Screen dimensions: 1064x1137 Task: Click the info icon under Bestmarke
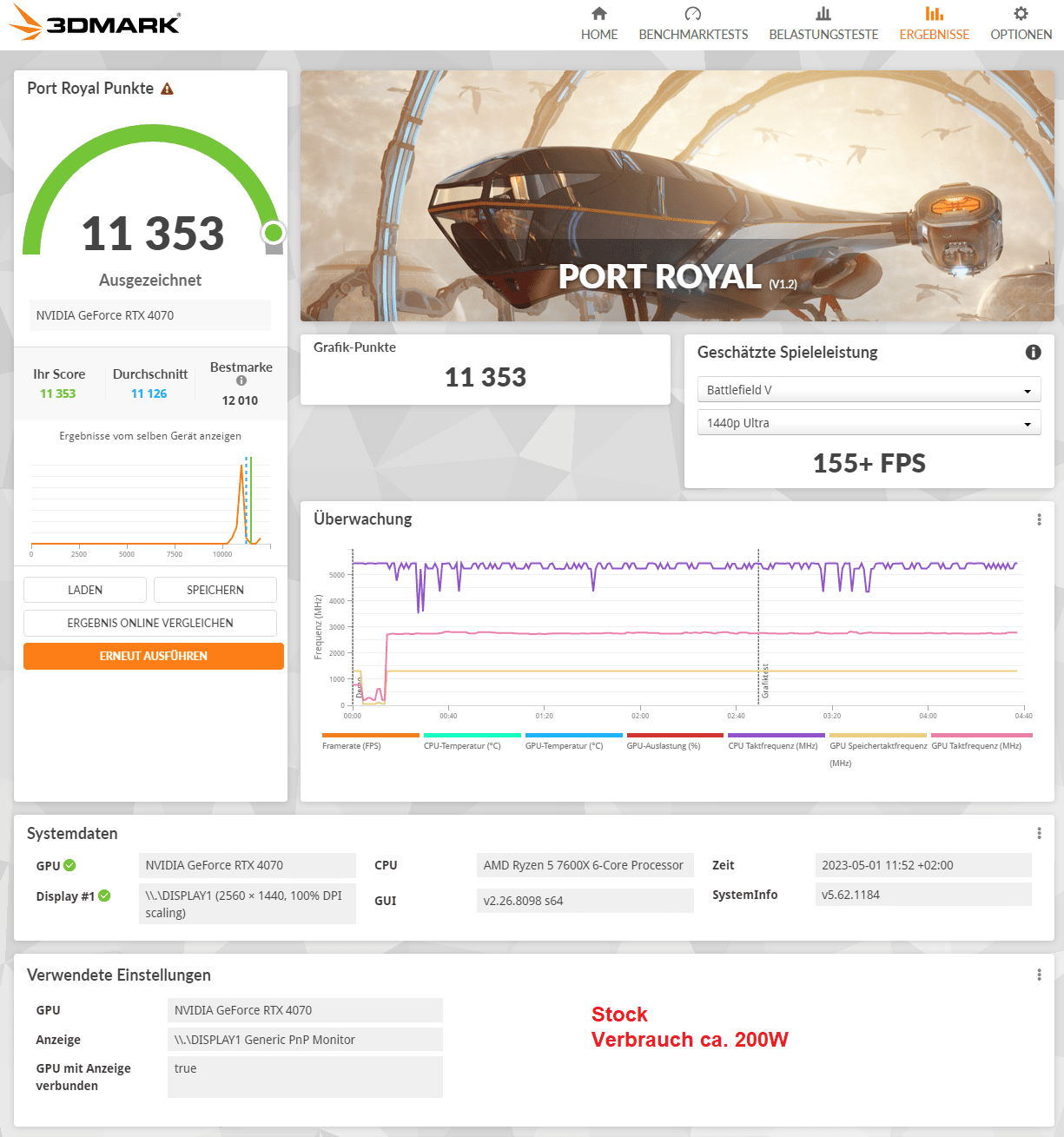point(241,380)
